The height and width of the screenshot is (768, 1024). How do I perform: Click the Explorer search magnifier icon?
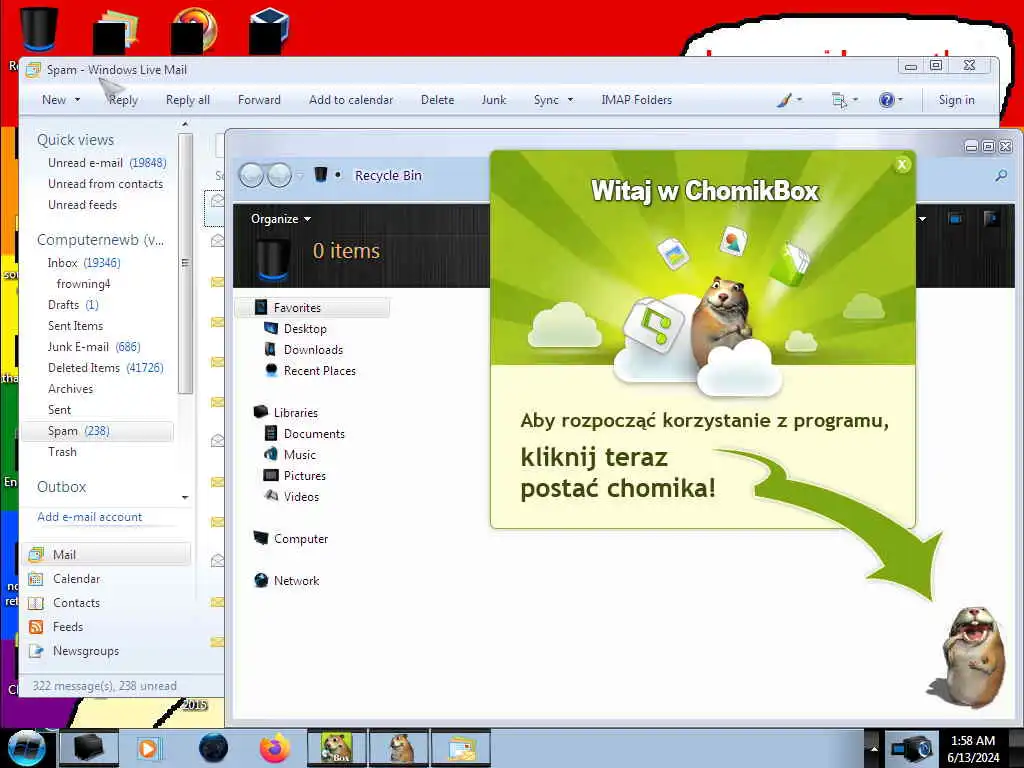(1000, 176)
